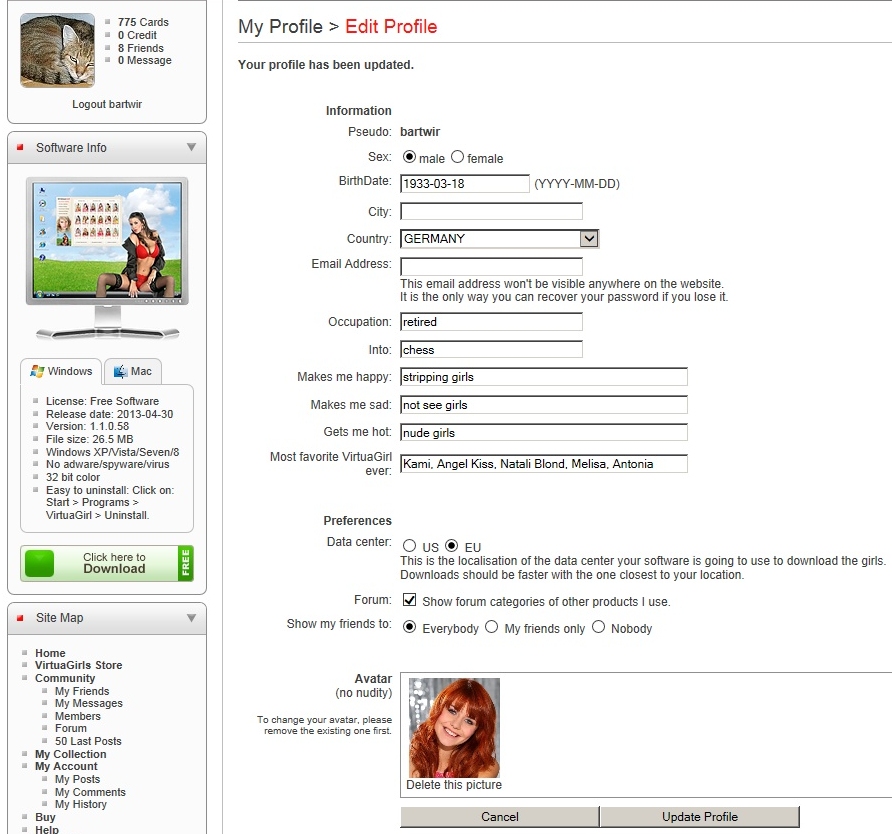Open My Account in site map

(x=66, y=766)
